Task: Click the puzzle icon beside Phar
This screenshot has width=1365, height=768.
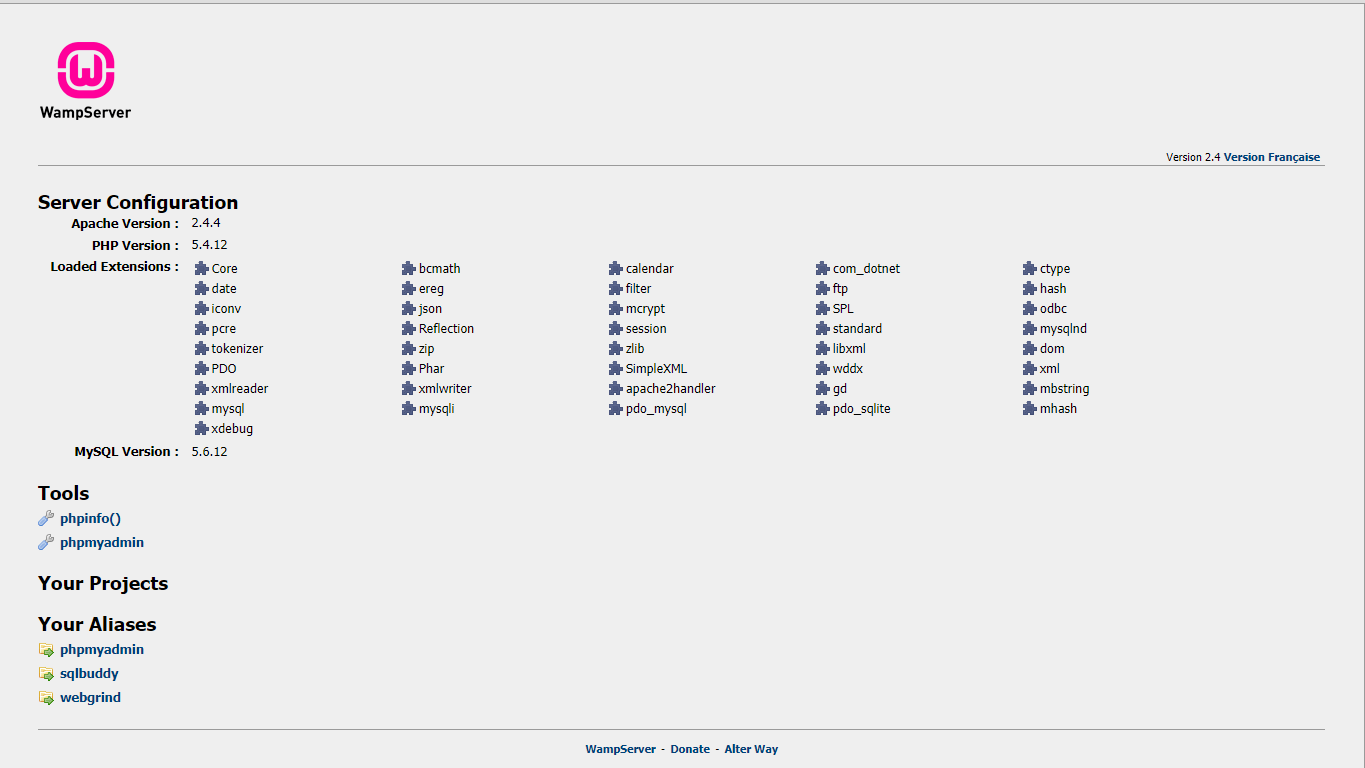Action: (409, 369)
